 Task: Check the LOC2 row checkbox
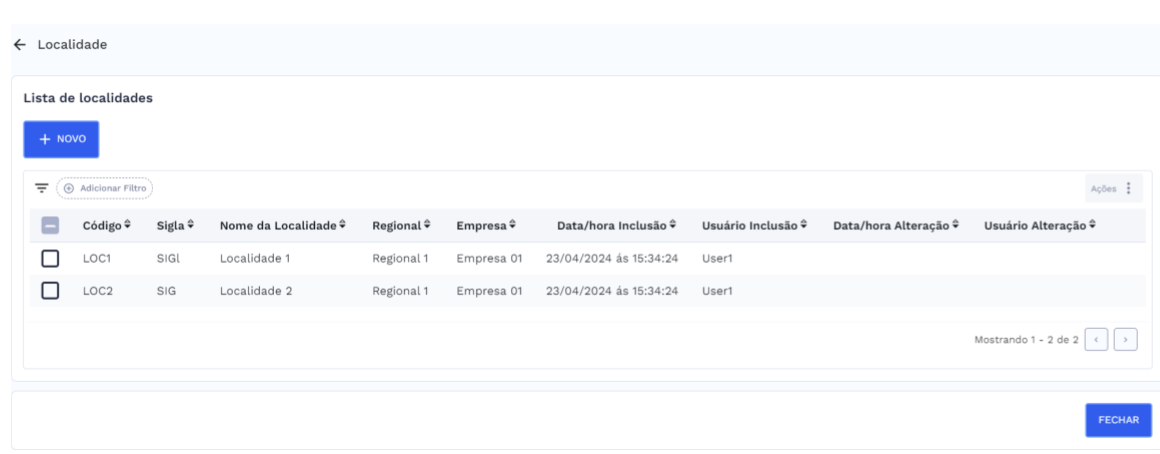(x=51, y=291)
